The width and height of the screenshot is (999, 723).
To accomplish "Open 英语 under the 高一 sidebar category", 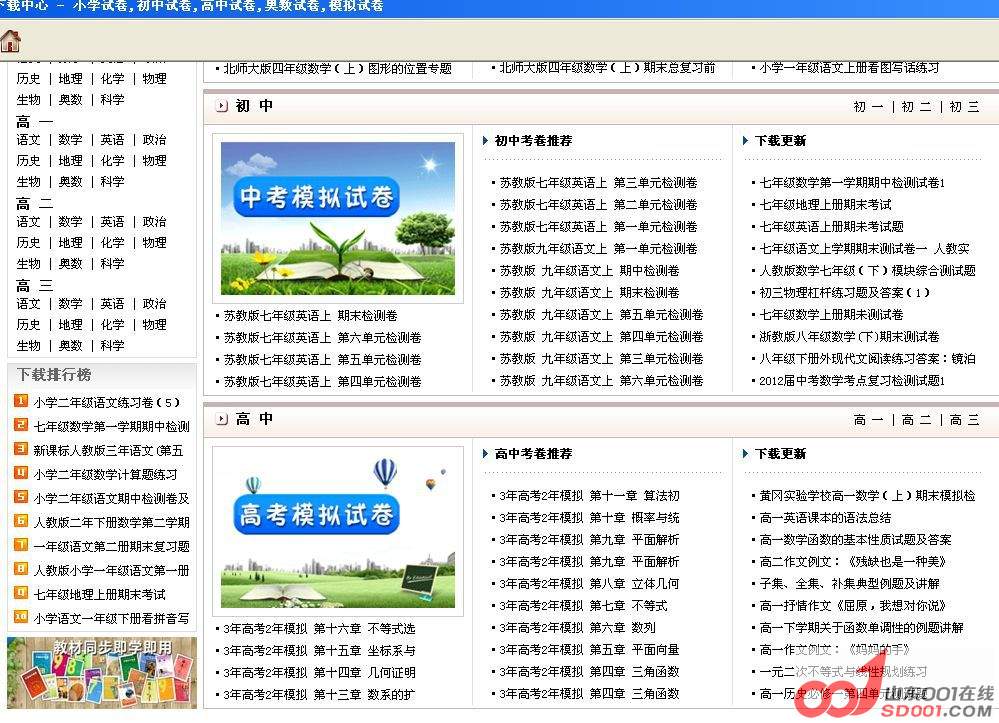I will [112, 140].
